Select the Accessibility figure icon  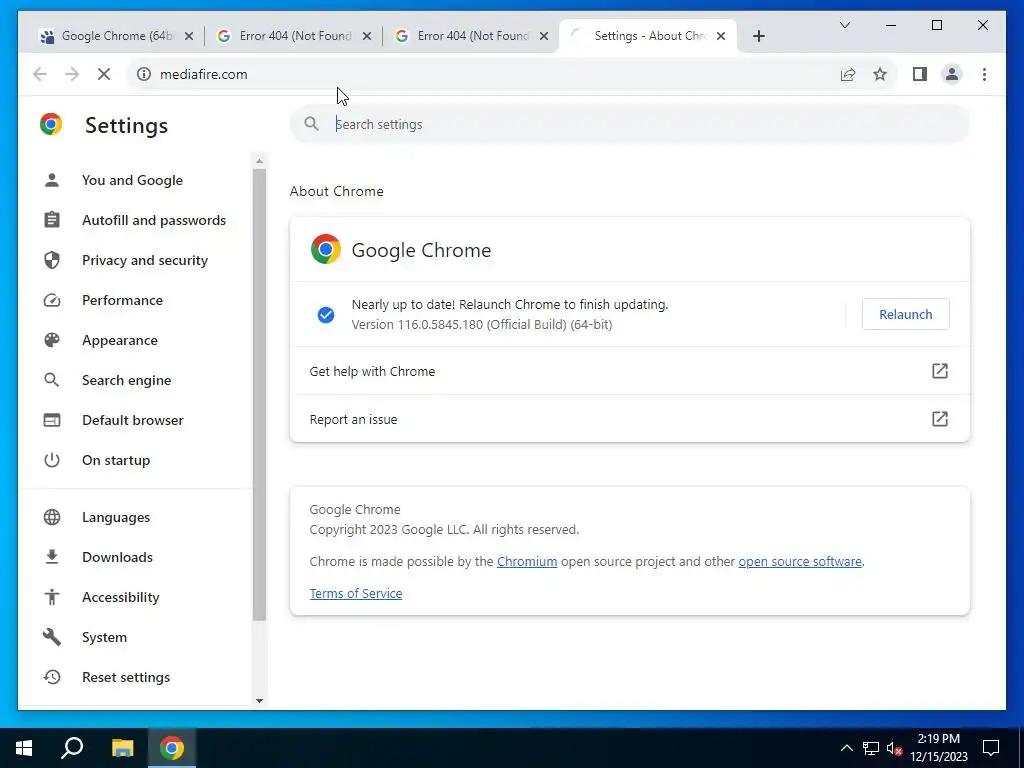[52, 597]
